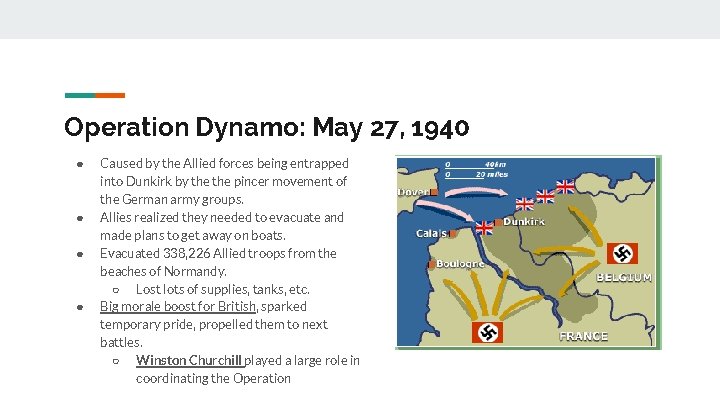Click the bullet 'Evacuated 338,226 Allied troops from the'
The width and height of the screenshot is (720, 405).
click(218, 253)
